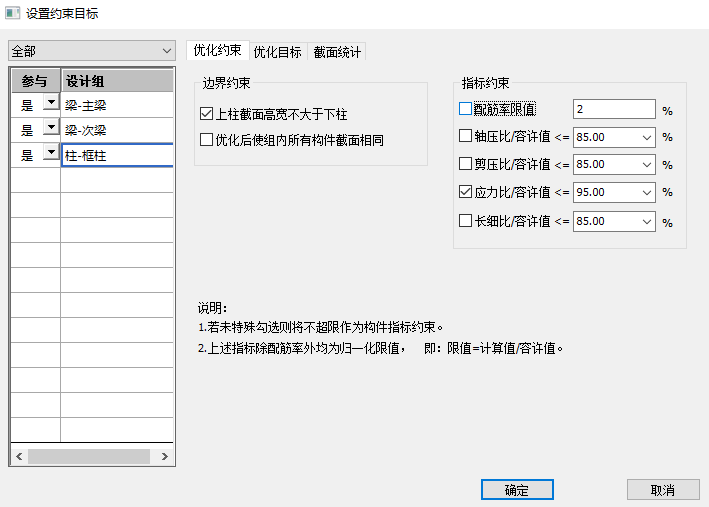Tick the 长细比/容许值 checkbox
This screenshot has height=507, width=709.
pos(465,220)
